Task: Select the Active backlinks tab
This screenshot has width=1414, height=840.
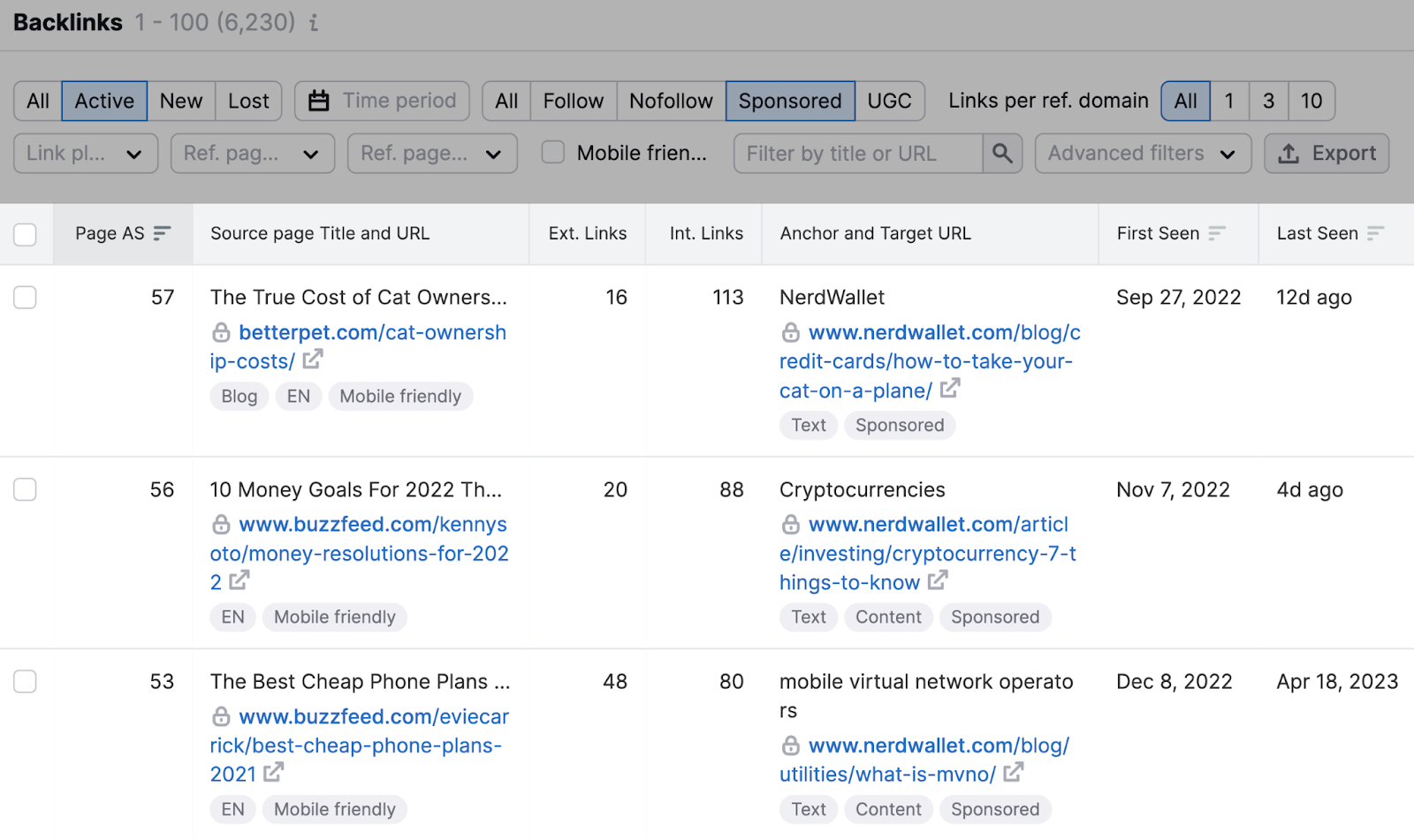Action: click(104, 101)
